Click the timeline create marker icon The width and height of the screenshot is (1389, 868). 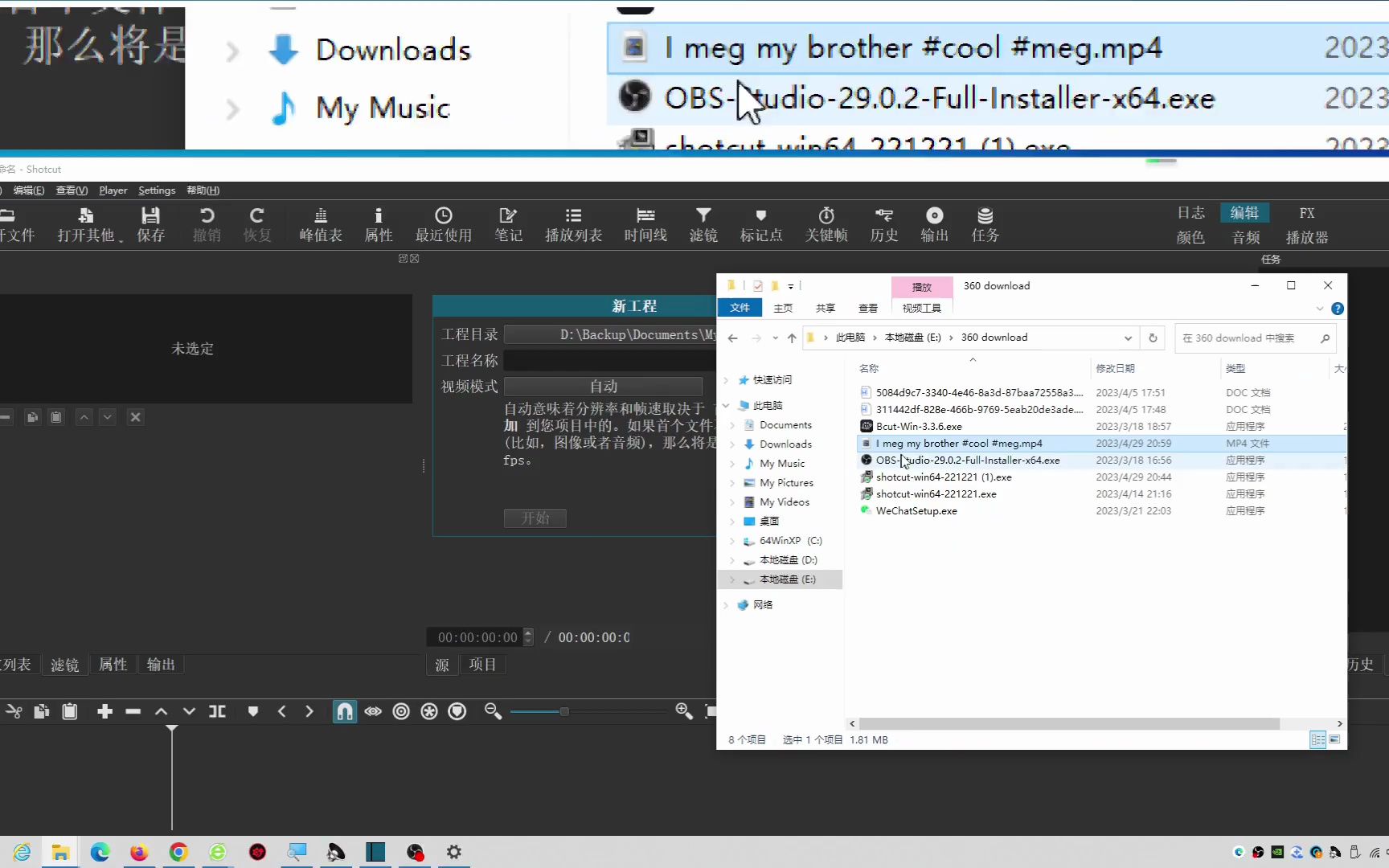pos(253,711)
